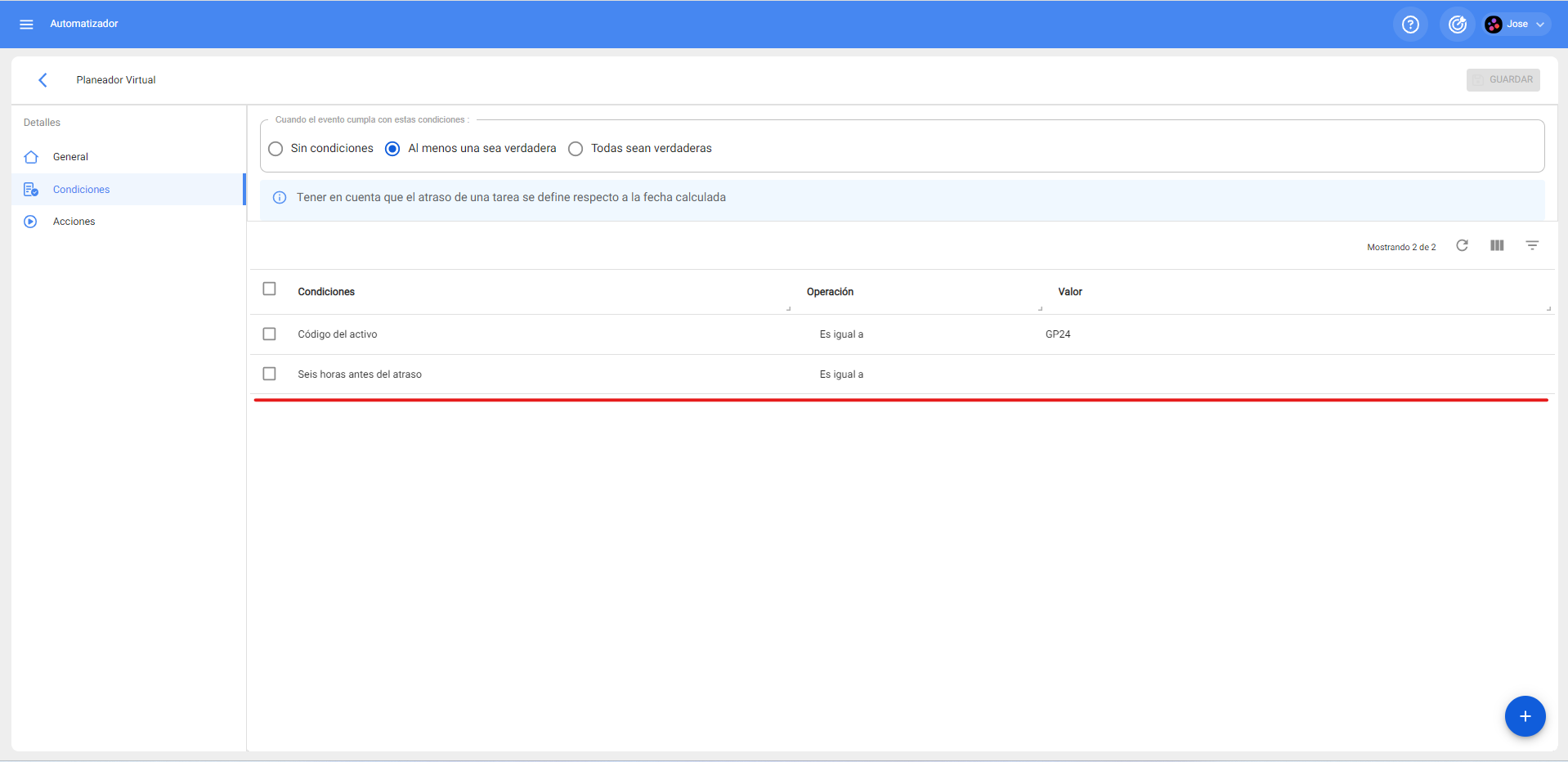Go back using the left arrow icon
This screenshot has width=1568, height=762.
pyautogui.click(x=43, y=80)
